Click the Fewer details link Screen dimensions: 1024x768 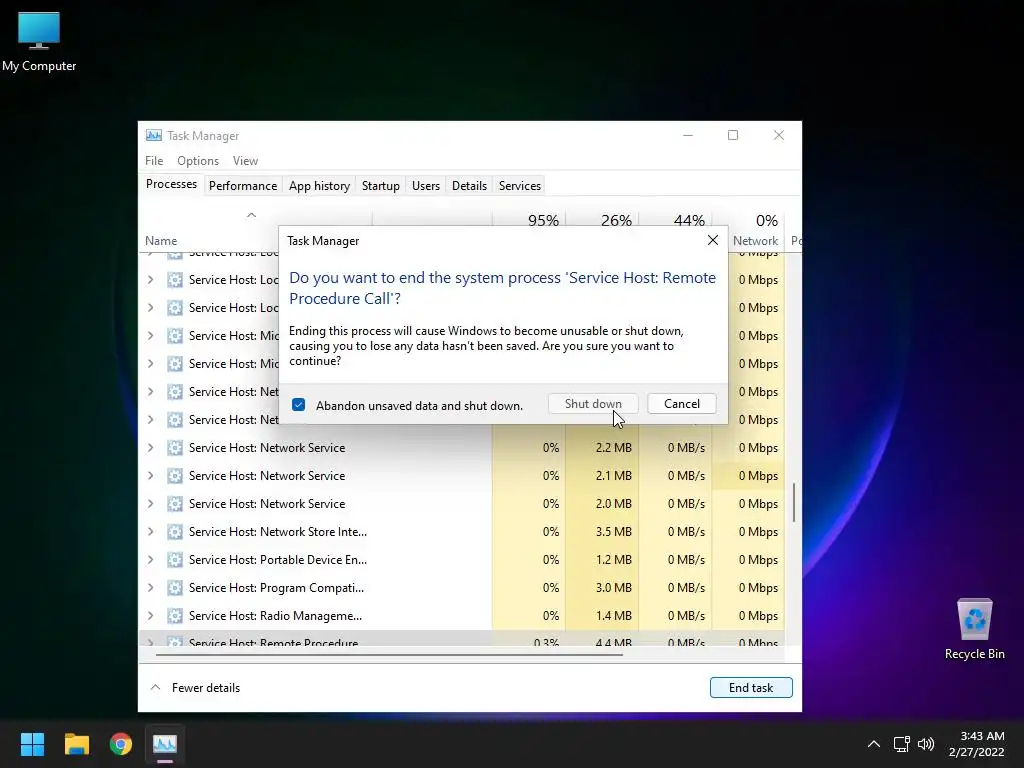tap(206, 688)
